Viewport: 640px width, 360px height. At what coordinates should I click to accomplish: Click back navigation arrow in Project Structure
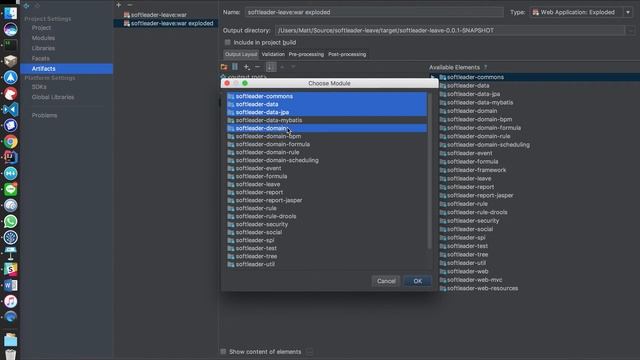[x=27, y=6]
